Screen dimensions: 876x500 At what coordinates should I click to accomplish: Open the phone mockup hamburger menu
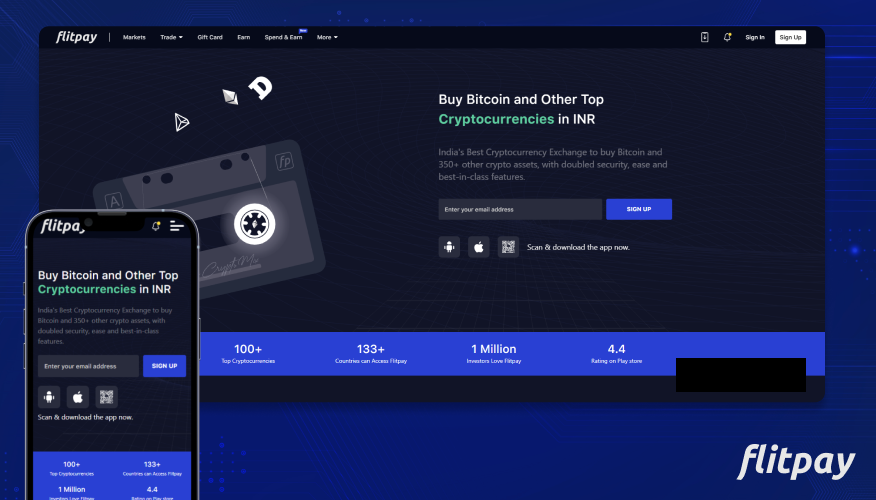pos(177,226)
